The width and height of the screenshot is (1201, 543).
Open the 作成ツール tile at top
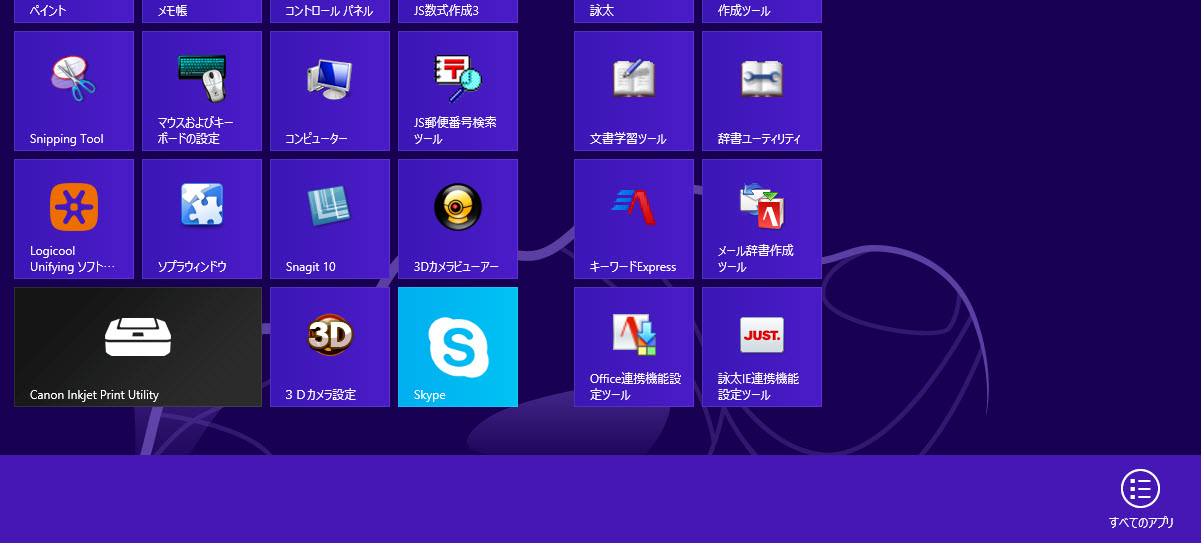pyautogui.click(x=762, y=11)
